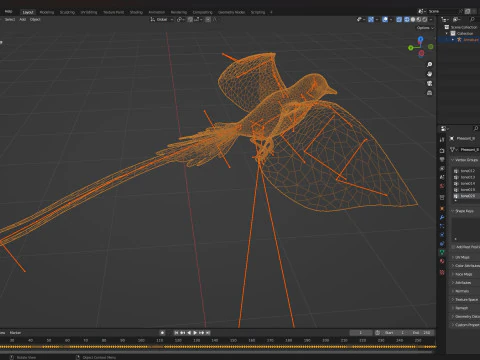Open the Object menu in viewport header

[35, 20]
